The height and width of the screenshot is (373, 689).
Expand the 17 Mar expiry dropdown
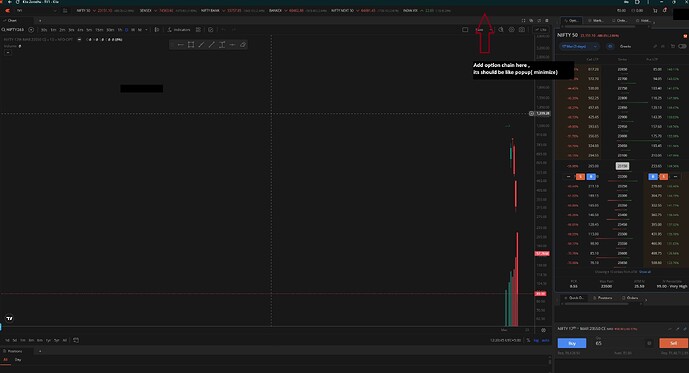pyautogui.click(x=579, y=47)
